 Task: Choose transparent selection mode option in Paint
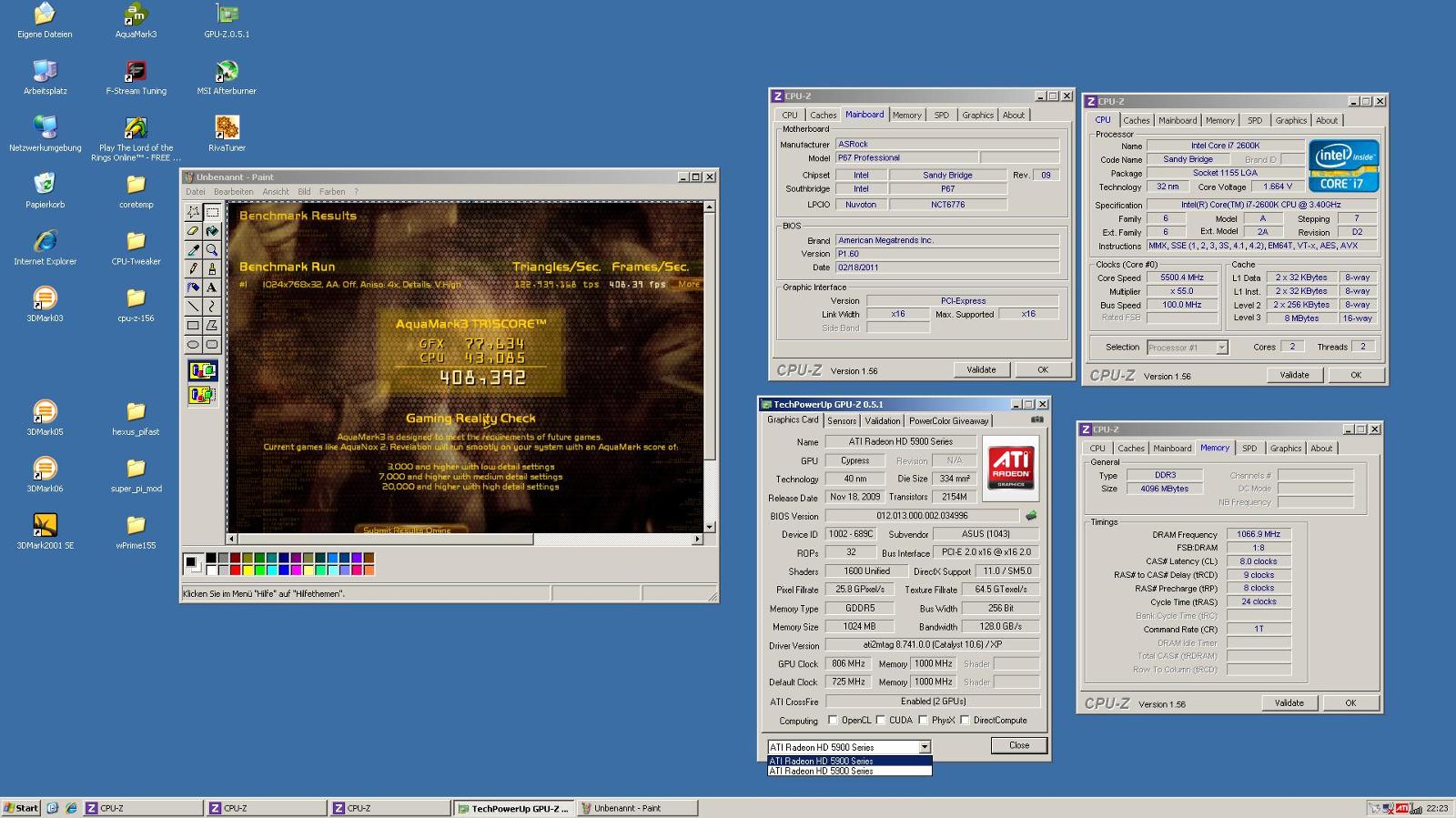pos(202,395)
